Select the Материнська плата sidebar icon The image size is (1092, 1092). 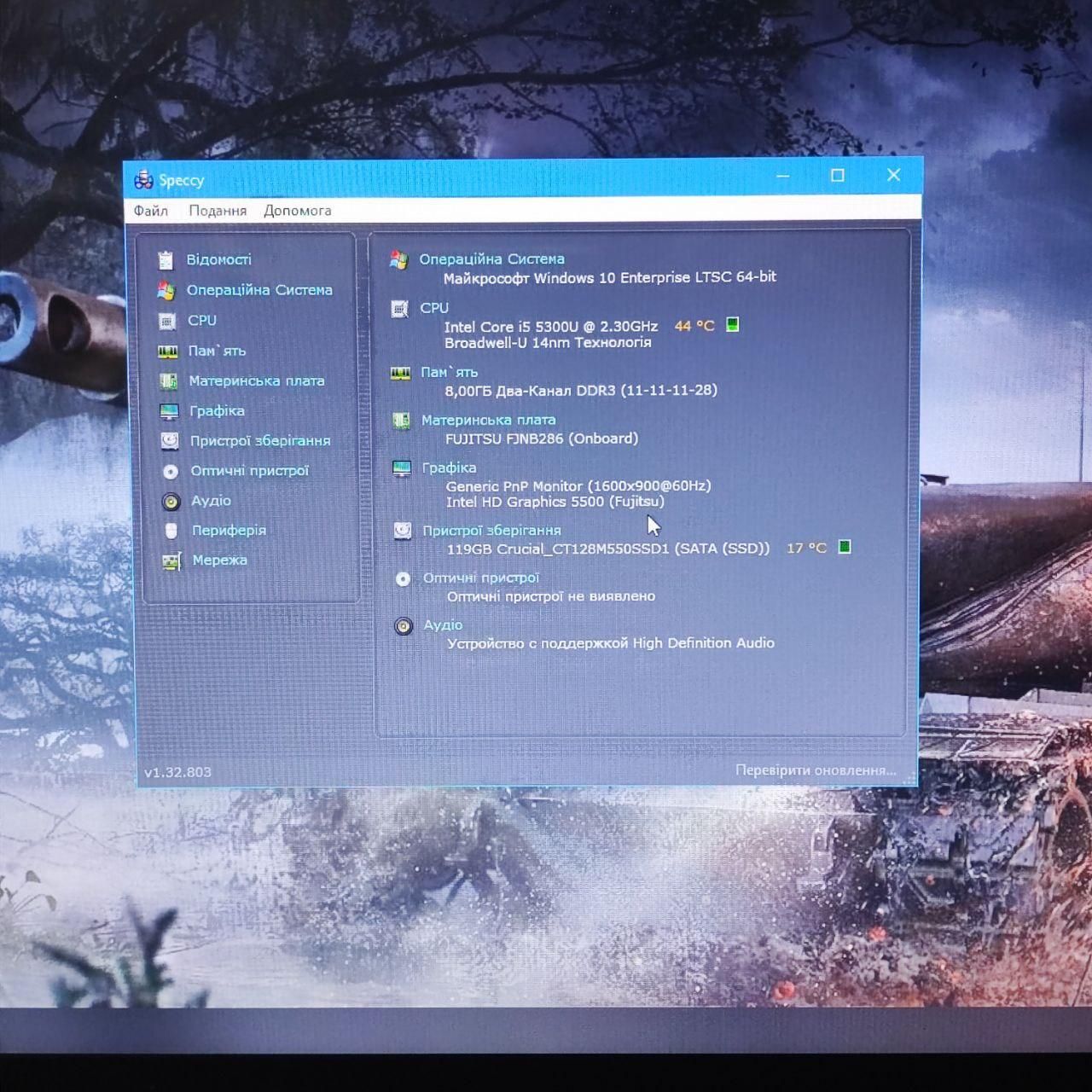coord(169,381)
